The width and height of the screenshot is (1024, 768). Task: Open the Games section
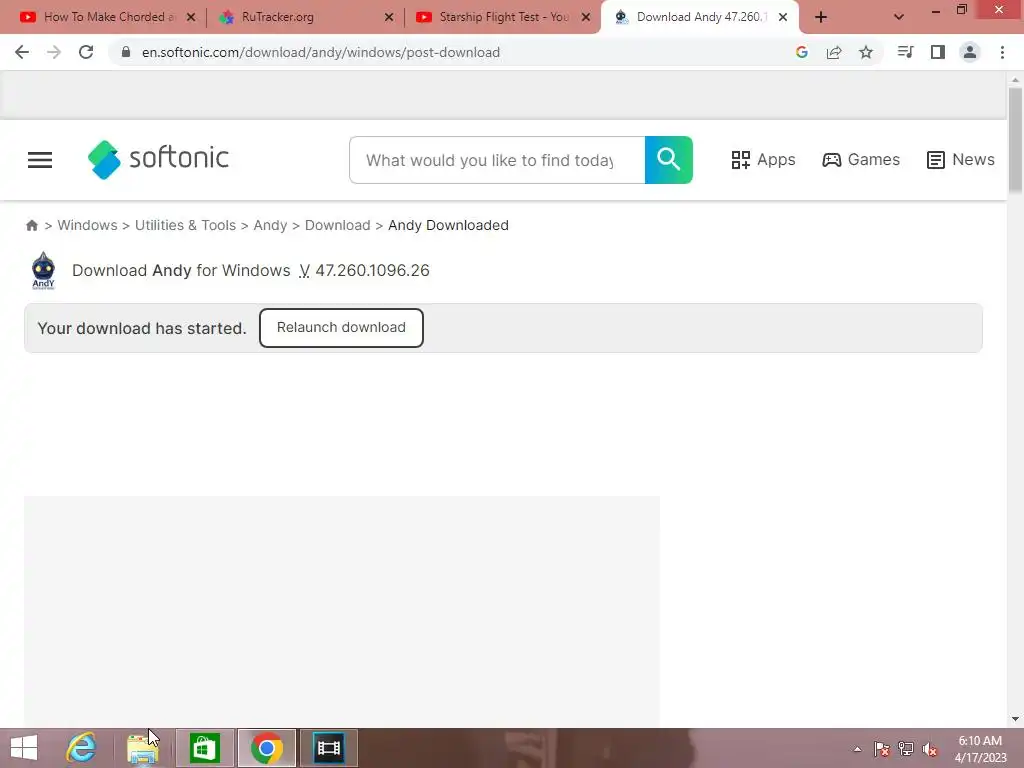click(861, 159)
